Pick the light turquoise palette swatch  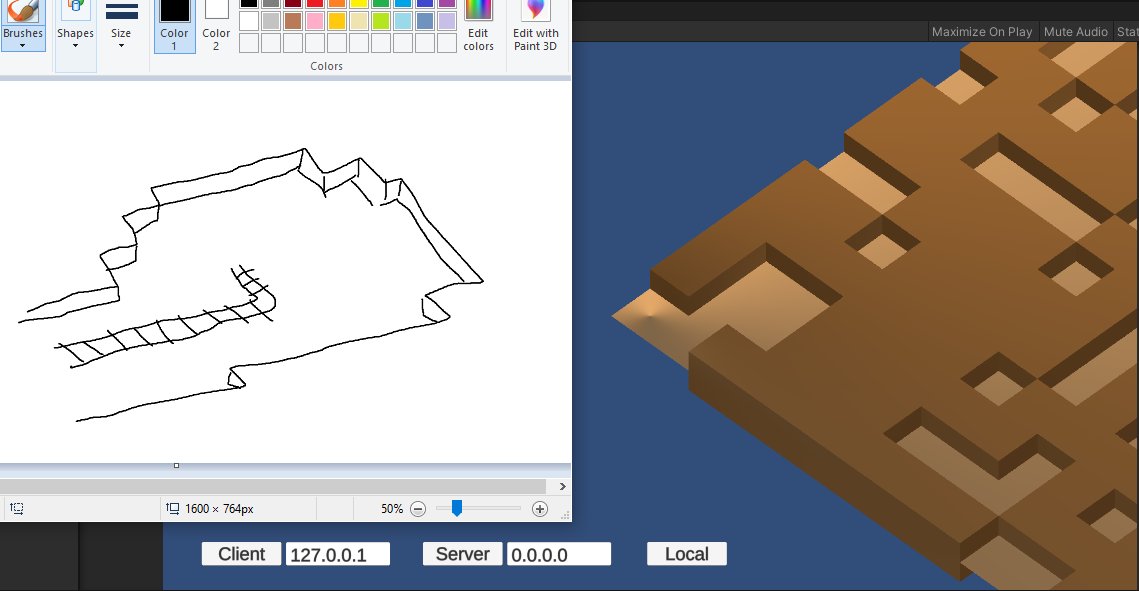(x=403, y=21)
